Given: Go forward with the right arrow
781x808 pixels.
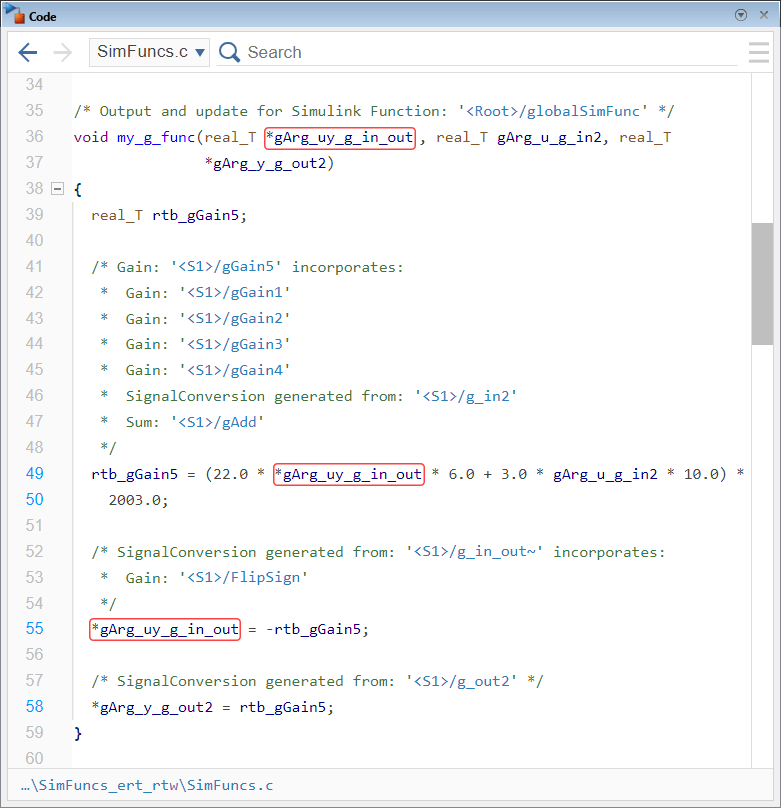Looking at the screenshot, I should [62, 52].
